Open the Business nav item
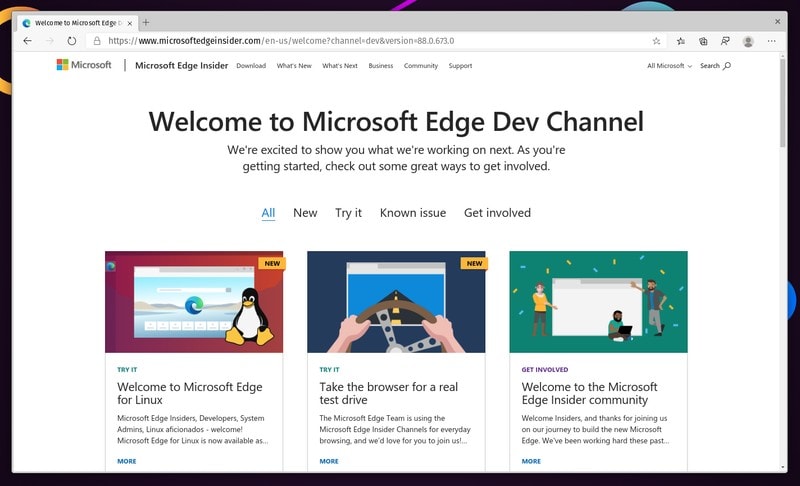The height and width of the screenshot is (486, 800). pyautogui.click(x=381, y=66)
